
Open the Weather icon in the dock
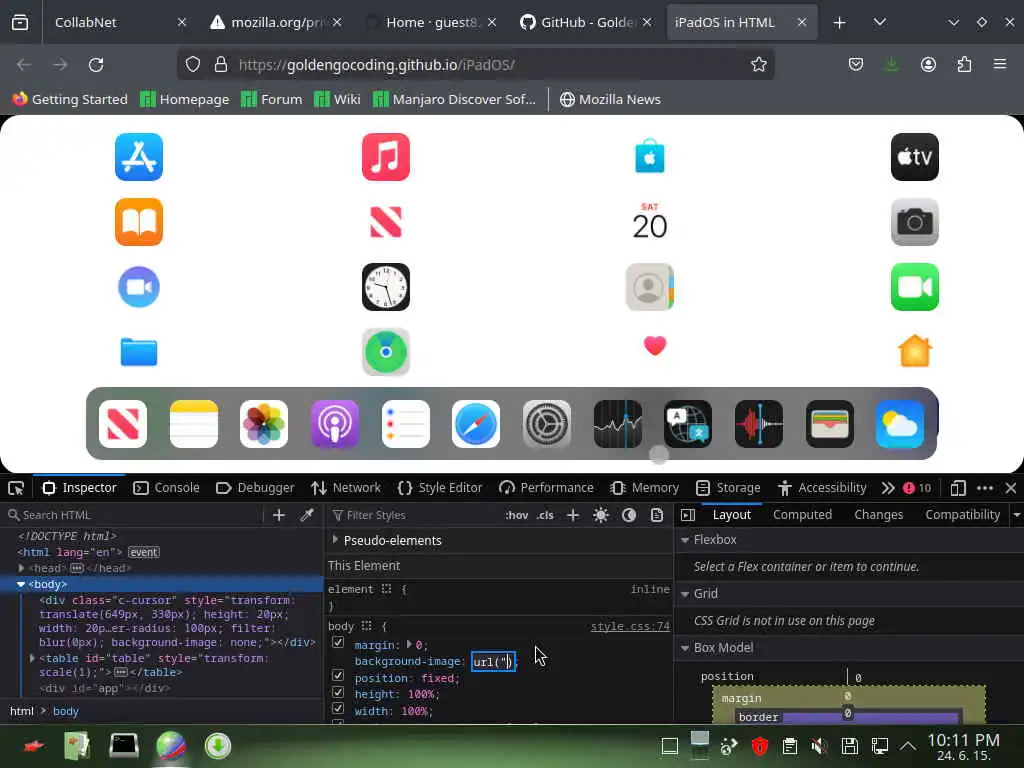click(900, 424)
